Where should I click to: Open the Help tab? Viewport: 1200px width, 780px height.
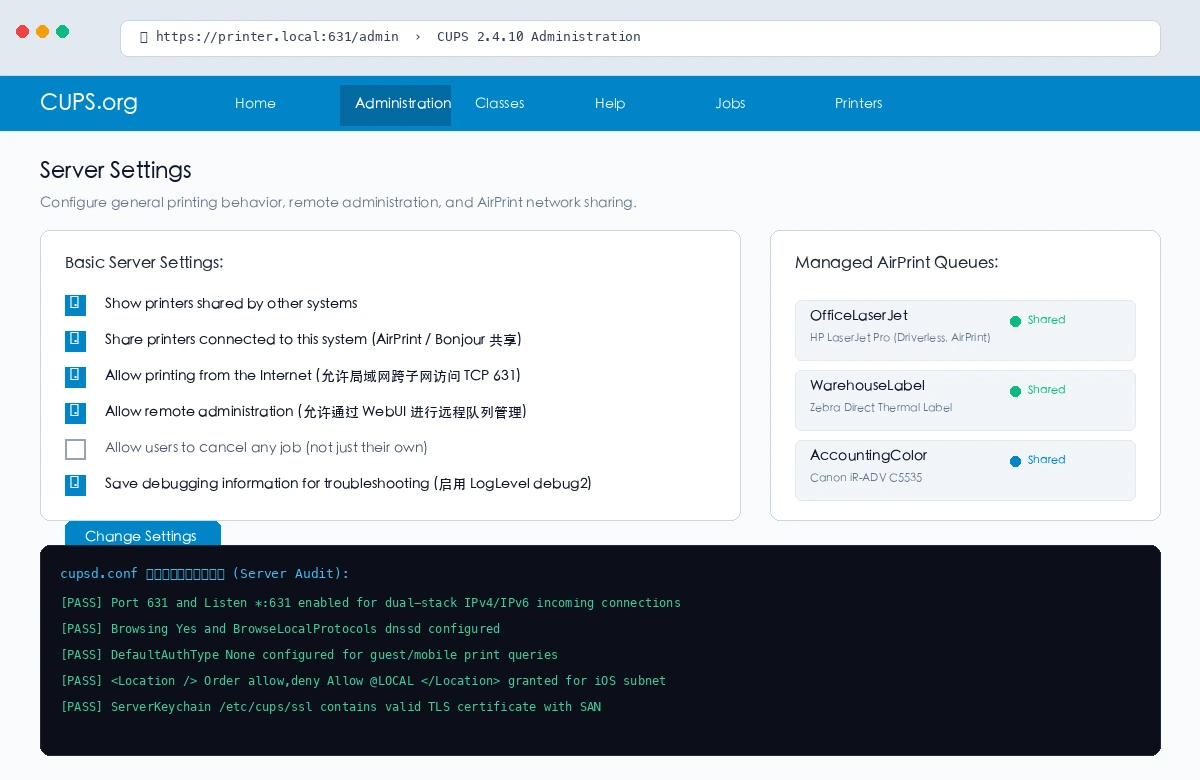pyautogui.click(x=610, y=104)
